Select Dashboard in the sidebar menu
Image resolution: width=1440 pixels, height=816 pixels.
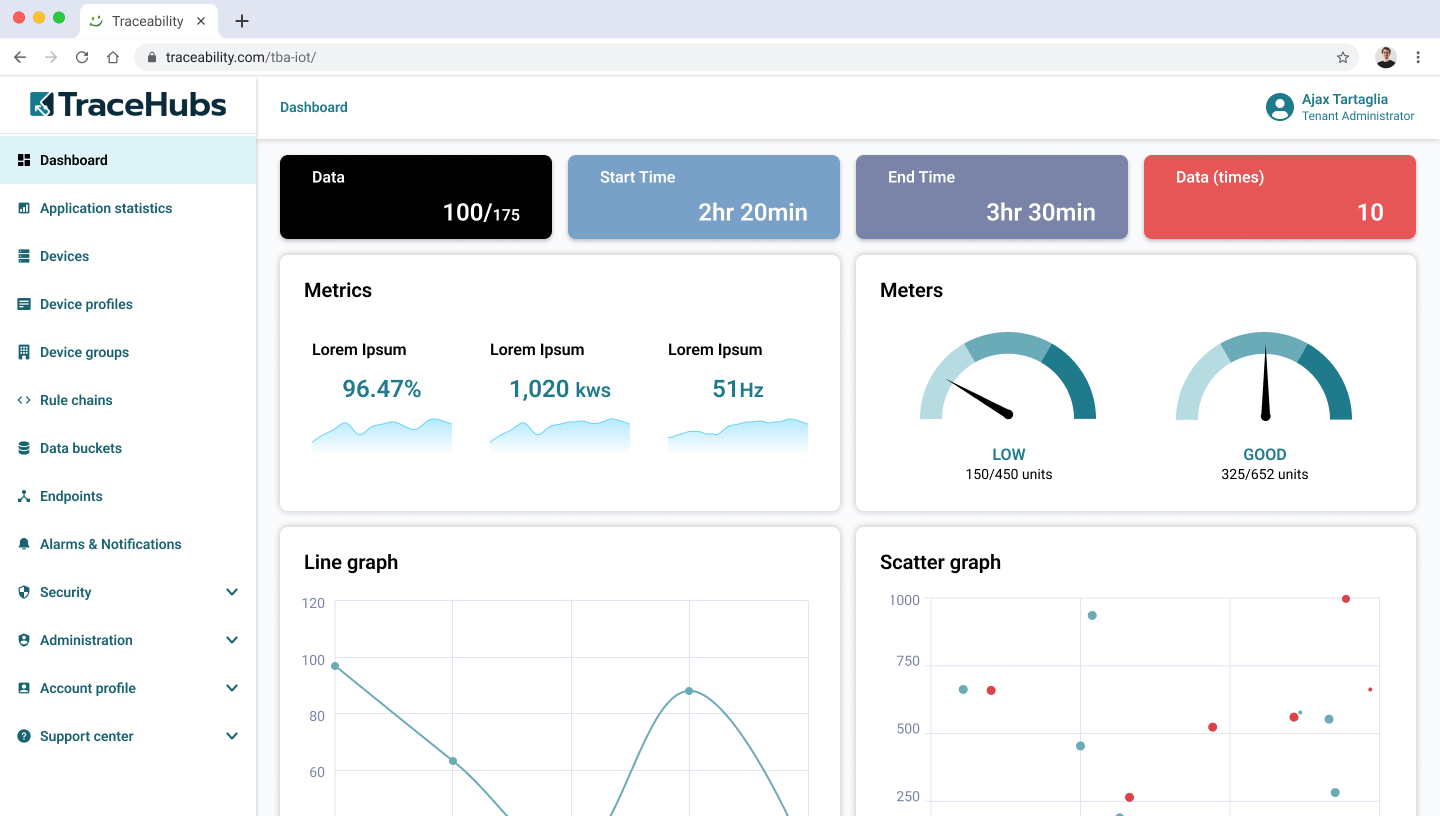click(74, 160)
